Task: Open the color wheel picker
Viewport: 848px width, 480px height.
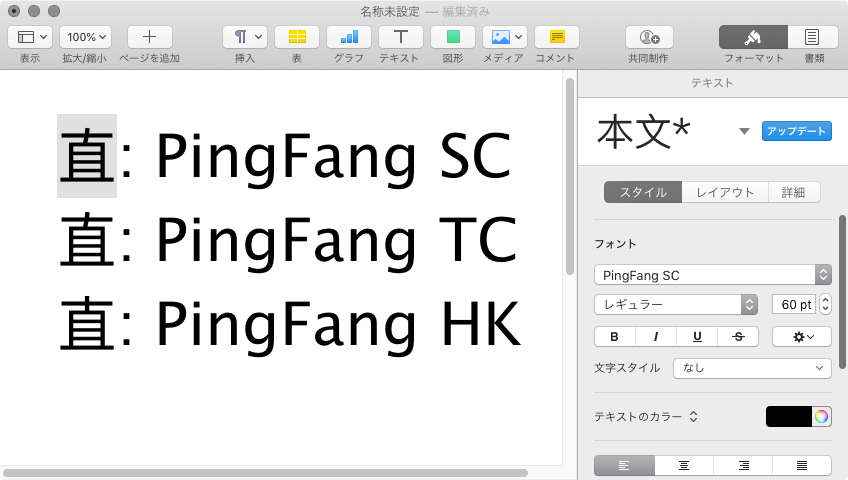Action: [x=822, y=417]
